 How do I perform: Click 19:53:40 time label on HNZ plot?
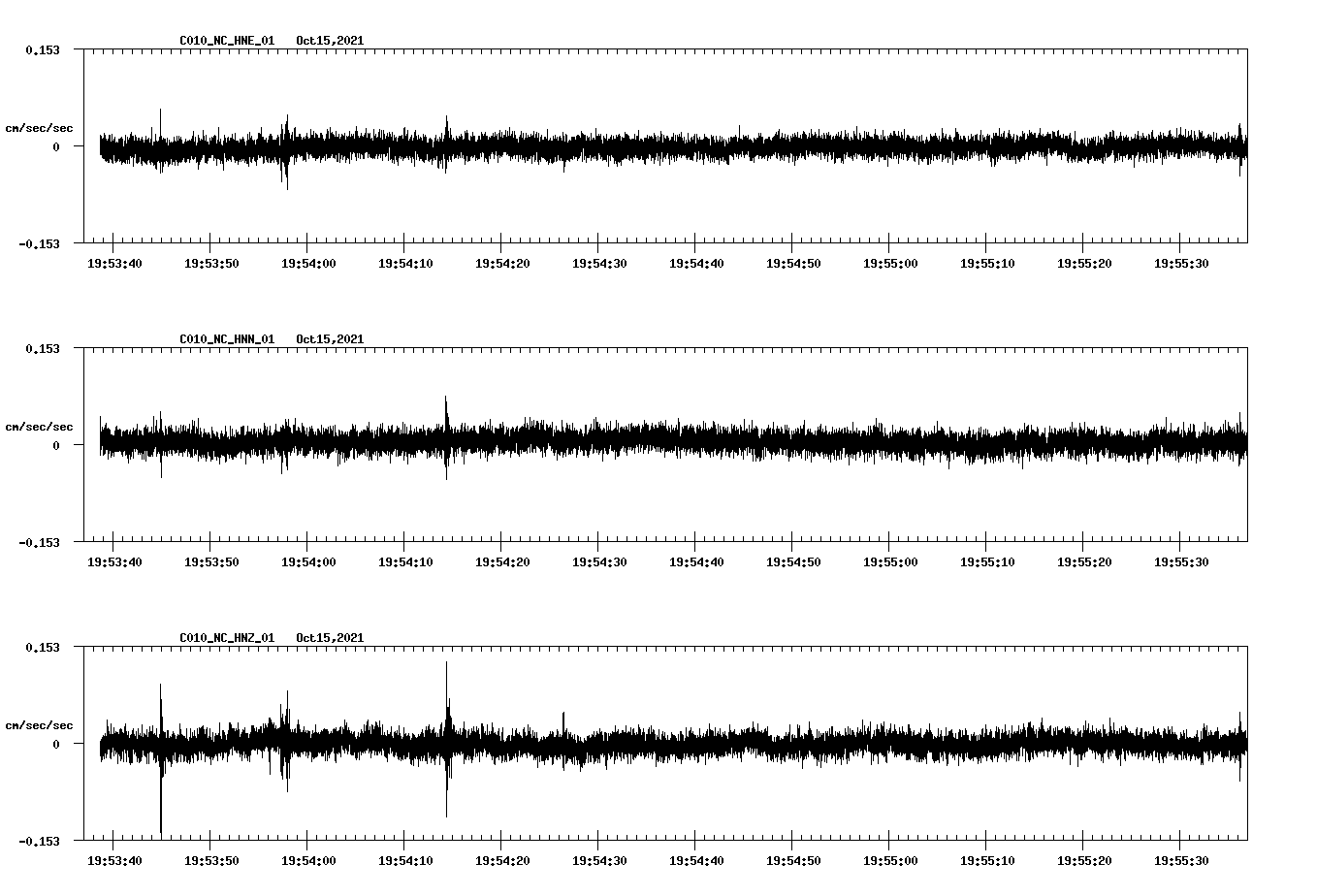point(113,860)
